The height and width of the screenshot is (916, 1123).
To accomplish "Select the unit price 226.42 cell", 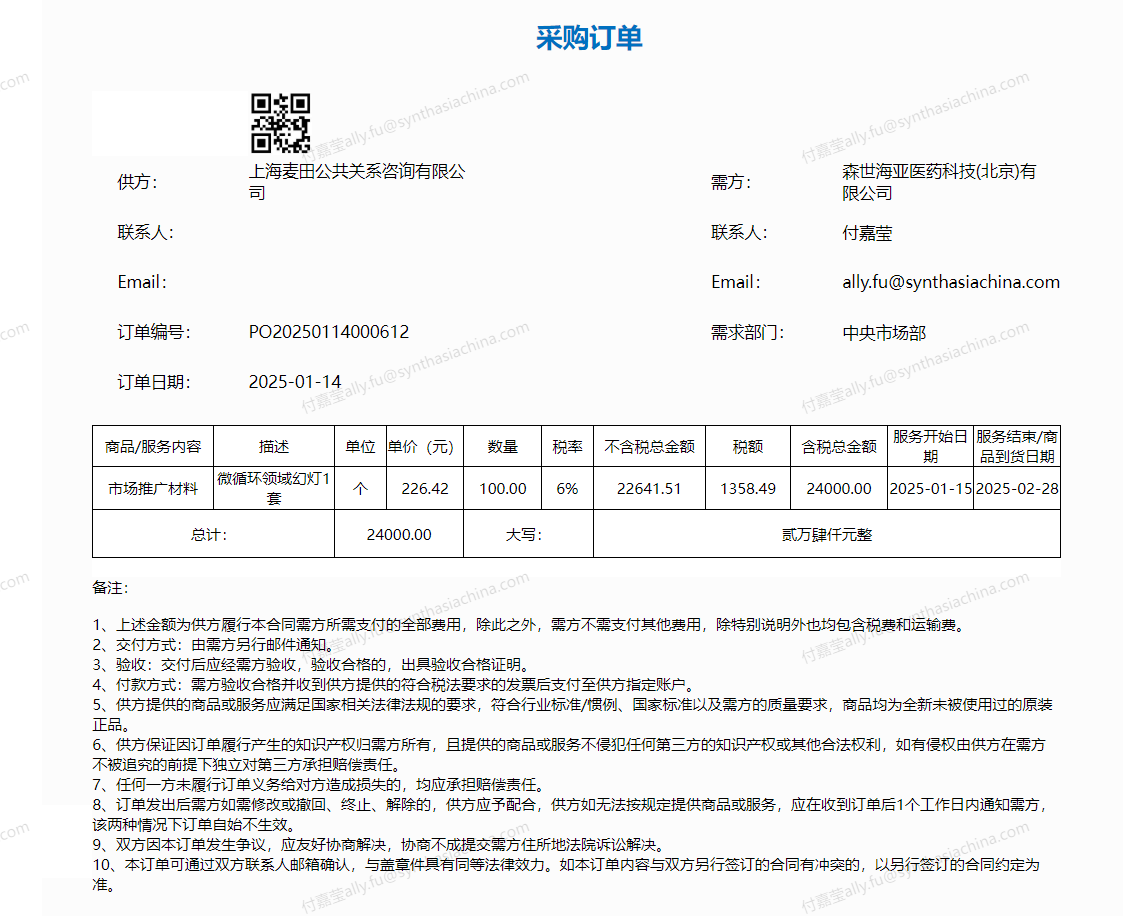I will [424, 489].
